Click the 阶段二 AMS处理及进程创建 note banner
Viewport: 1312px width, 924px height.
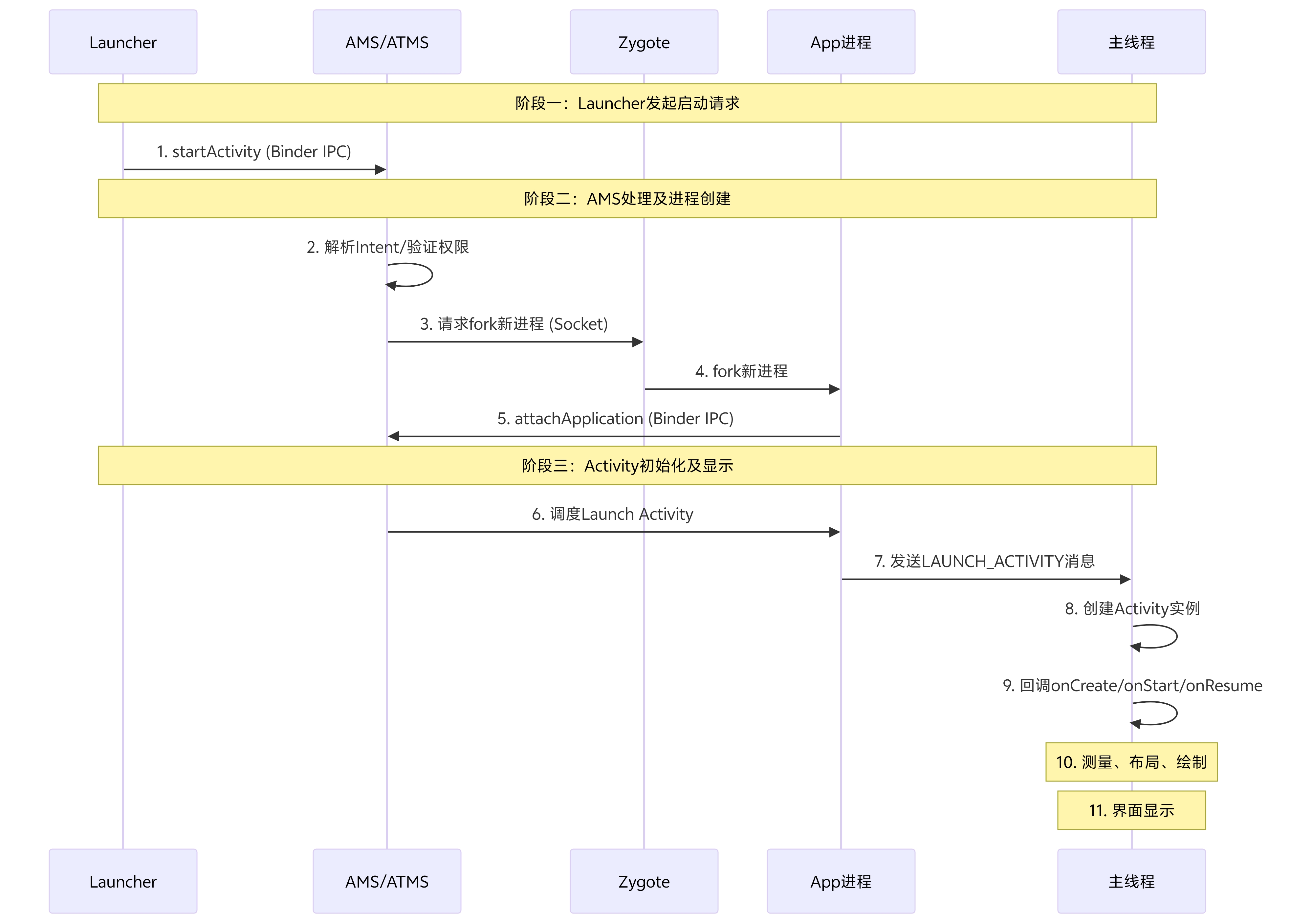[627, 198]
